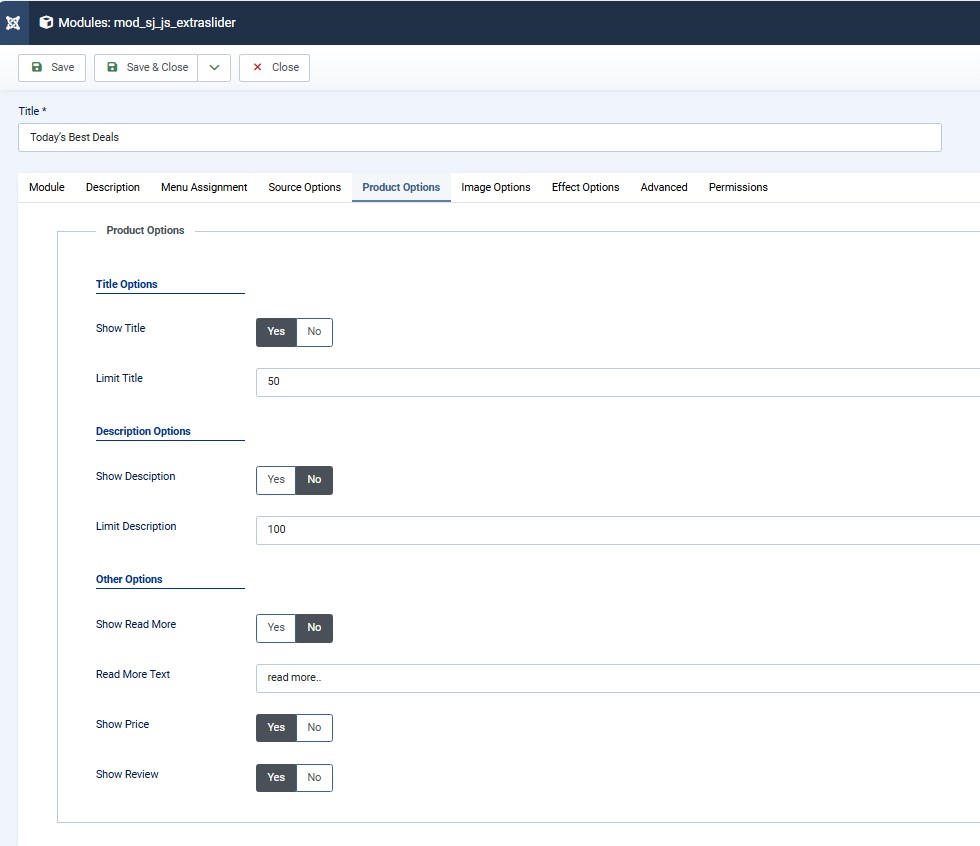Open the Image Options tab

(x=496, y=187)
